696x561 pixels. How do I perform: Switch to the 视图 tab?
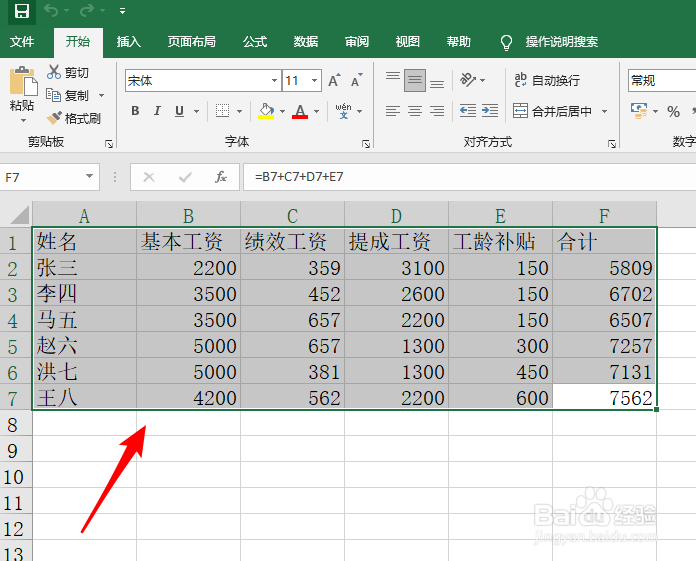tap(407, 42)
